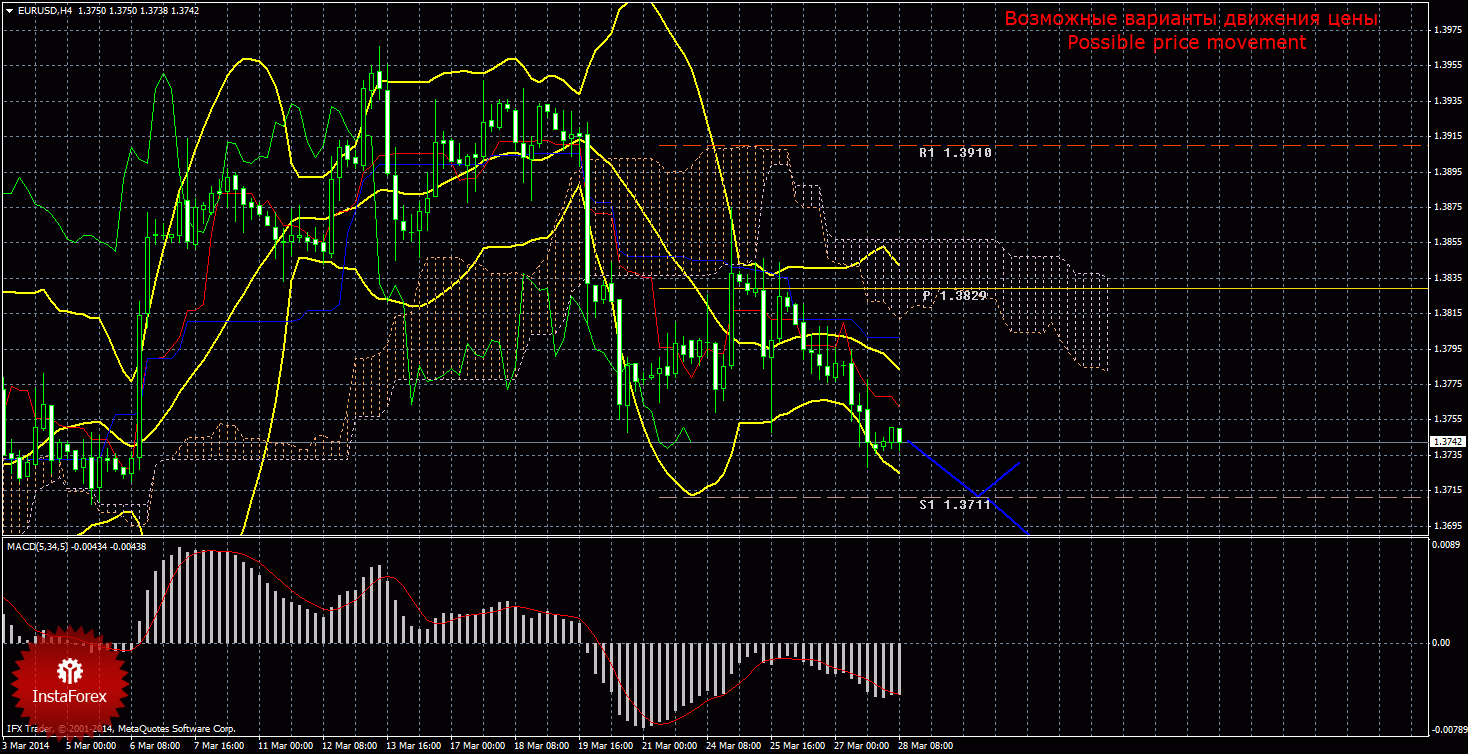Viewport: 1468px width, 754px height.
Task: Select the 0.0089 MACD scale value
Action: (1446, 545)
